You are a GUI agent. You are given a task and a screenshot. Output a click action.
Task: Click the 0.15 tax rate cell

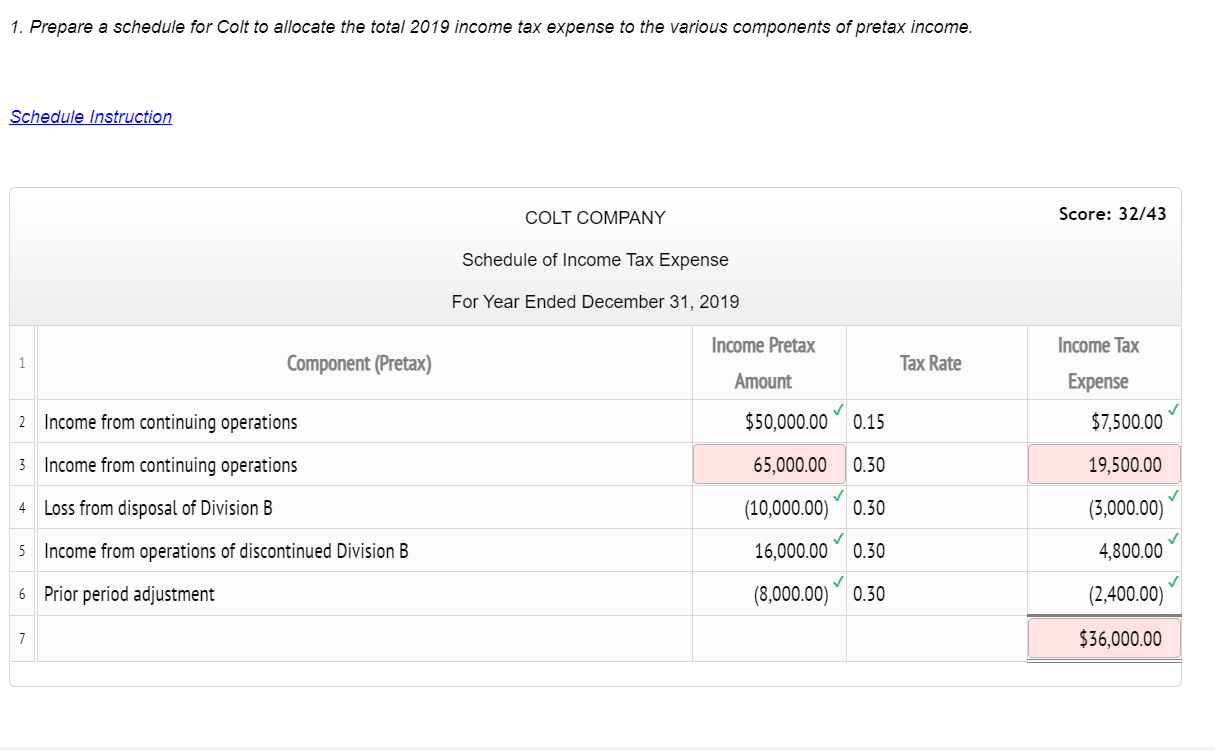pyautogui.click(x=869, y=422)
